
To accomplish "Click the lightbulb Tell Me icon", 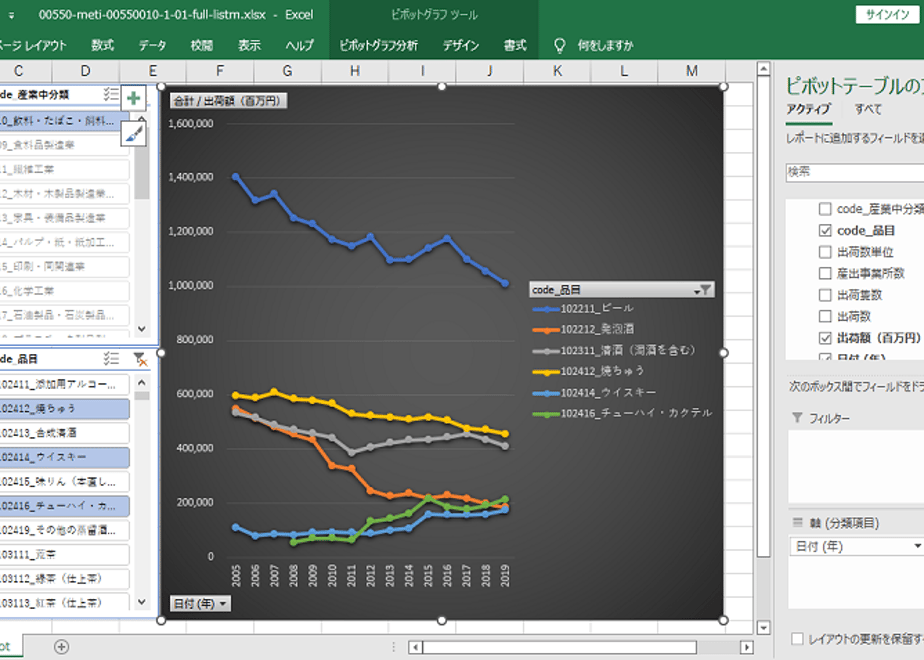I will tap(559, 45).
